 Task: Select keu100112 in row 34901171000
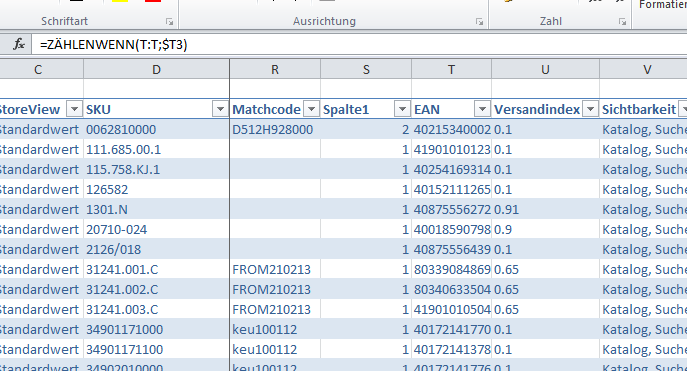pyautogui.click(x=275, y=329)
